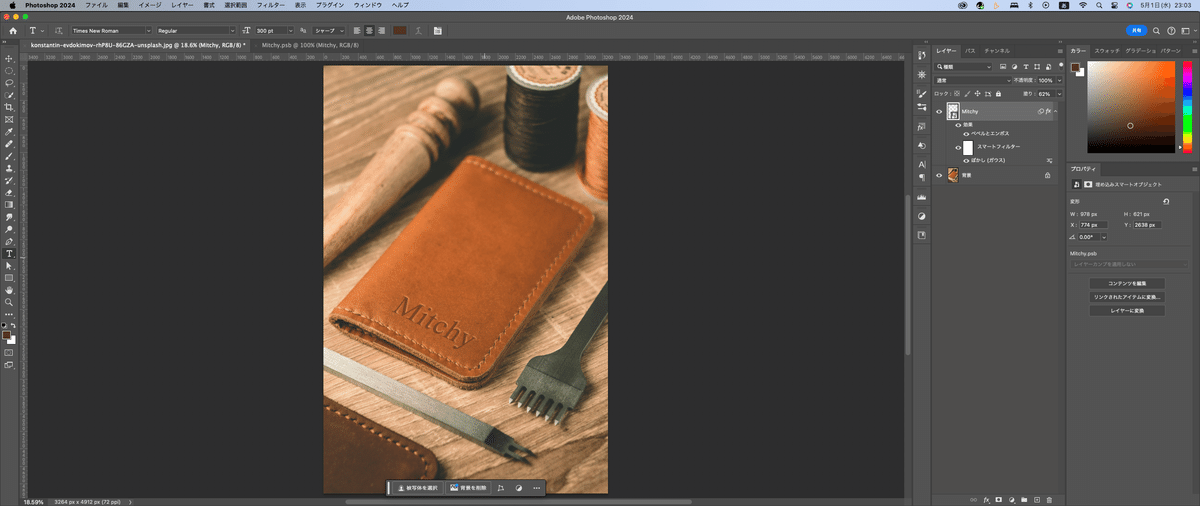Open the 通常 blend mode dropdown
1200x506 pixels.
972,80
